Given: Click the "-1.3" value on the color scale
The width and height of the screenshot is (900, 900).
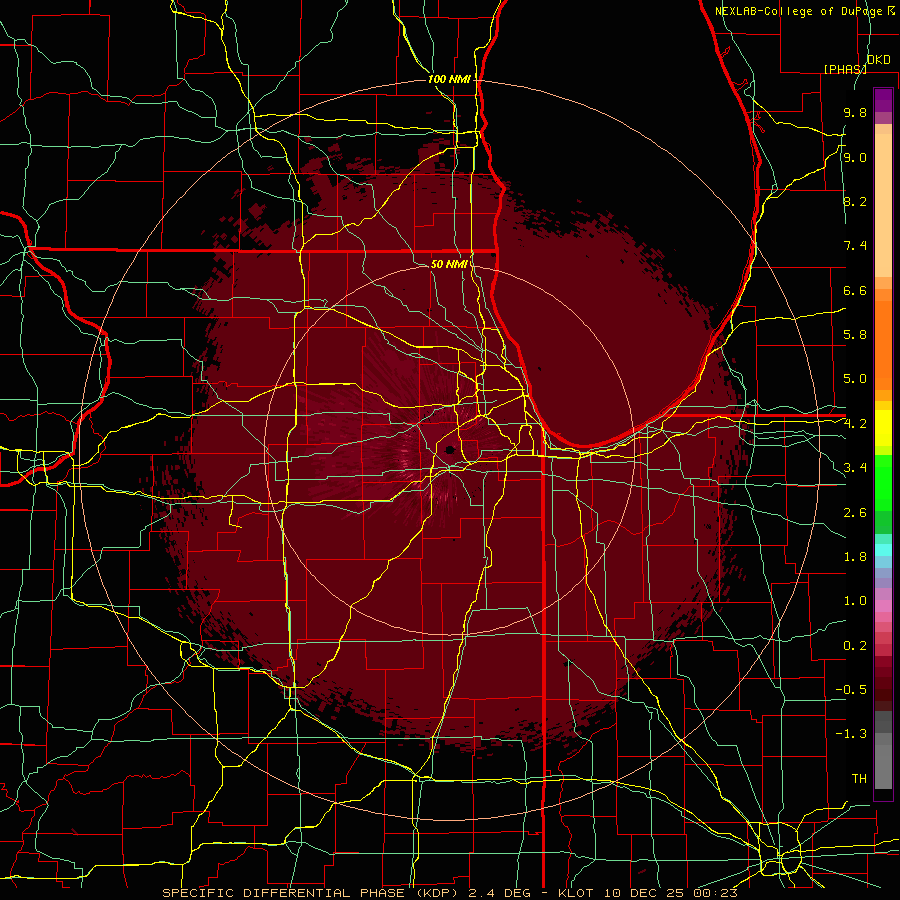Looking at the screenshot, I should [x=851, y=734].
